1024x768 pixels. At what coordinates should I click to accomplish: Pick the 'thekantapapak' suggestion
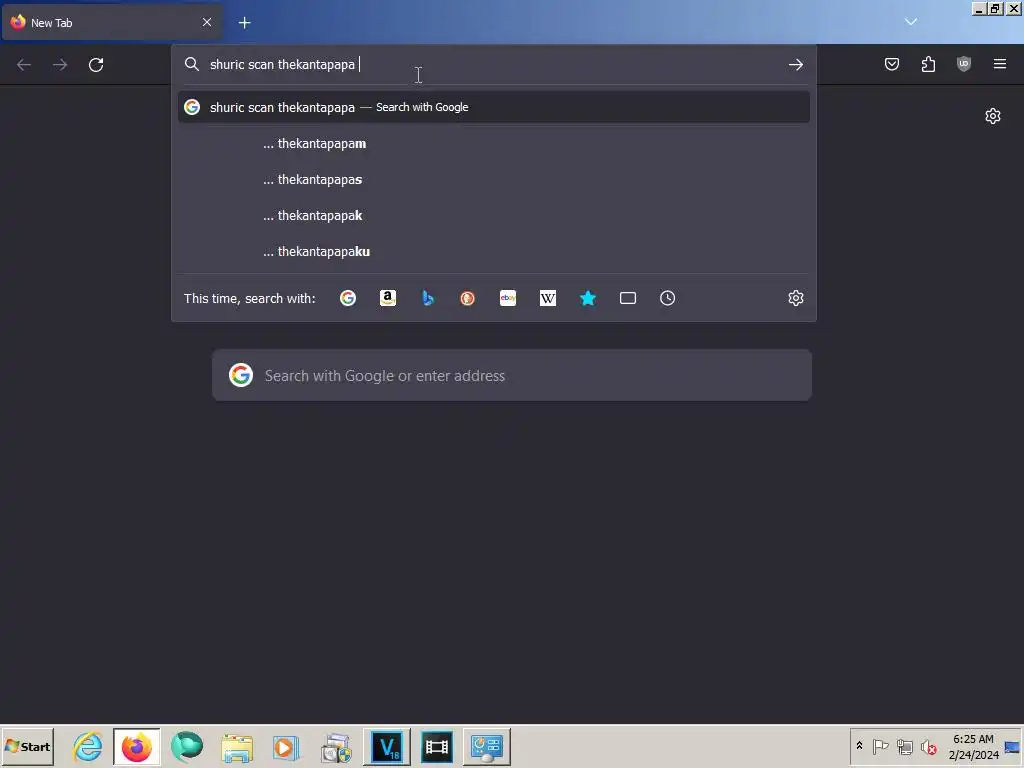[494, 216]
